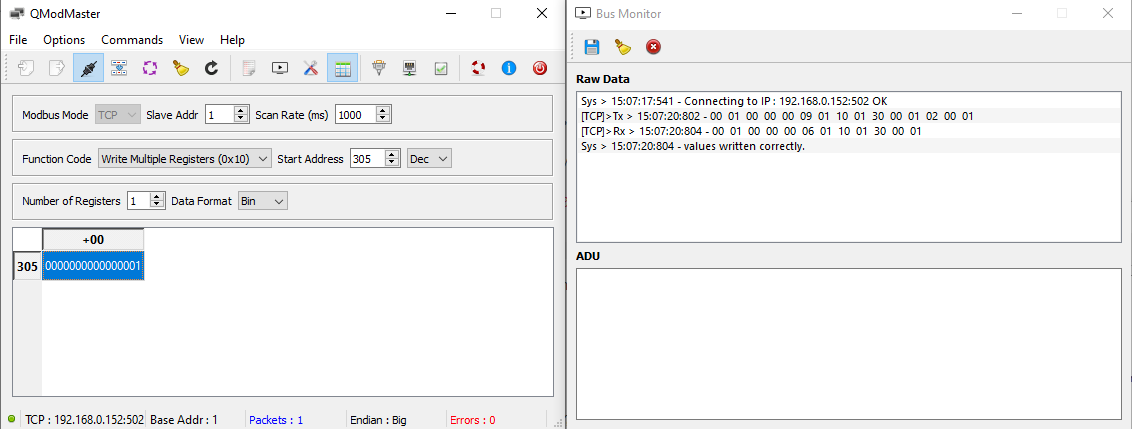
Task: Open the Modbus Mode TCP dropdown
Action: pyautogui.click(x=118, y=114)
